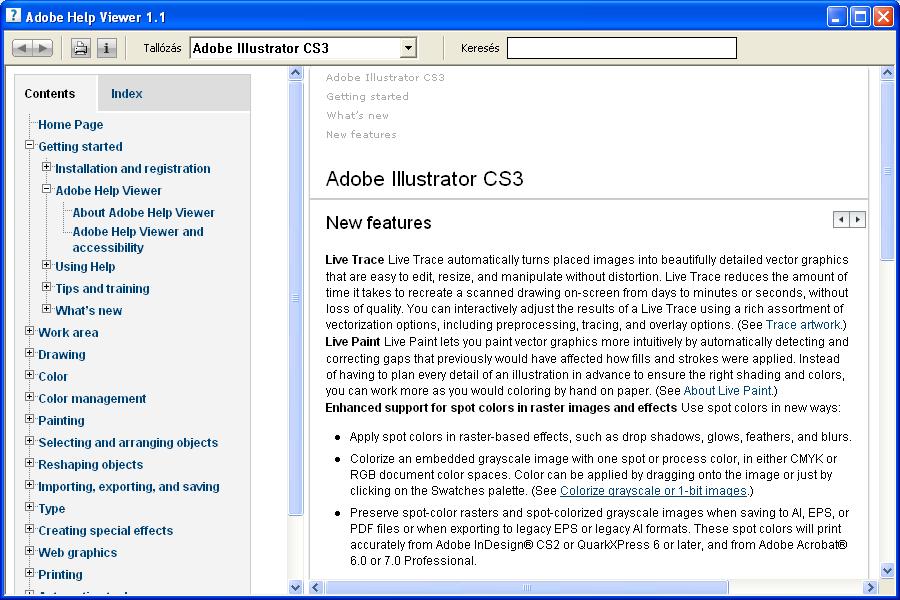The width and height of the screenshot is (900, 600).
Task: Click the Adobe Help Viewer title bar icon
Action: 13,16
